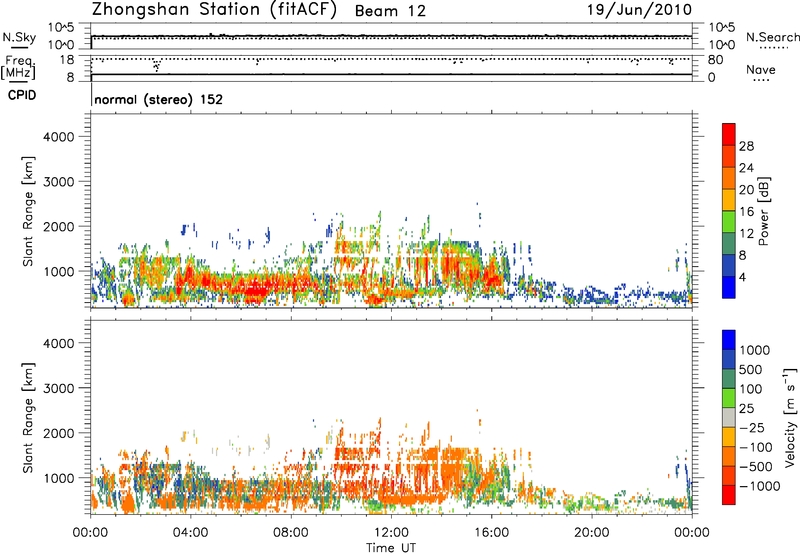
Task: Click the 2000 tick on velocity panel axis
Action: [x=58, y=433]
